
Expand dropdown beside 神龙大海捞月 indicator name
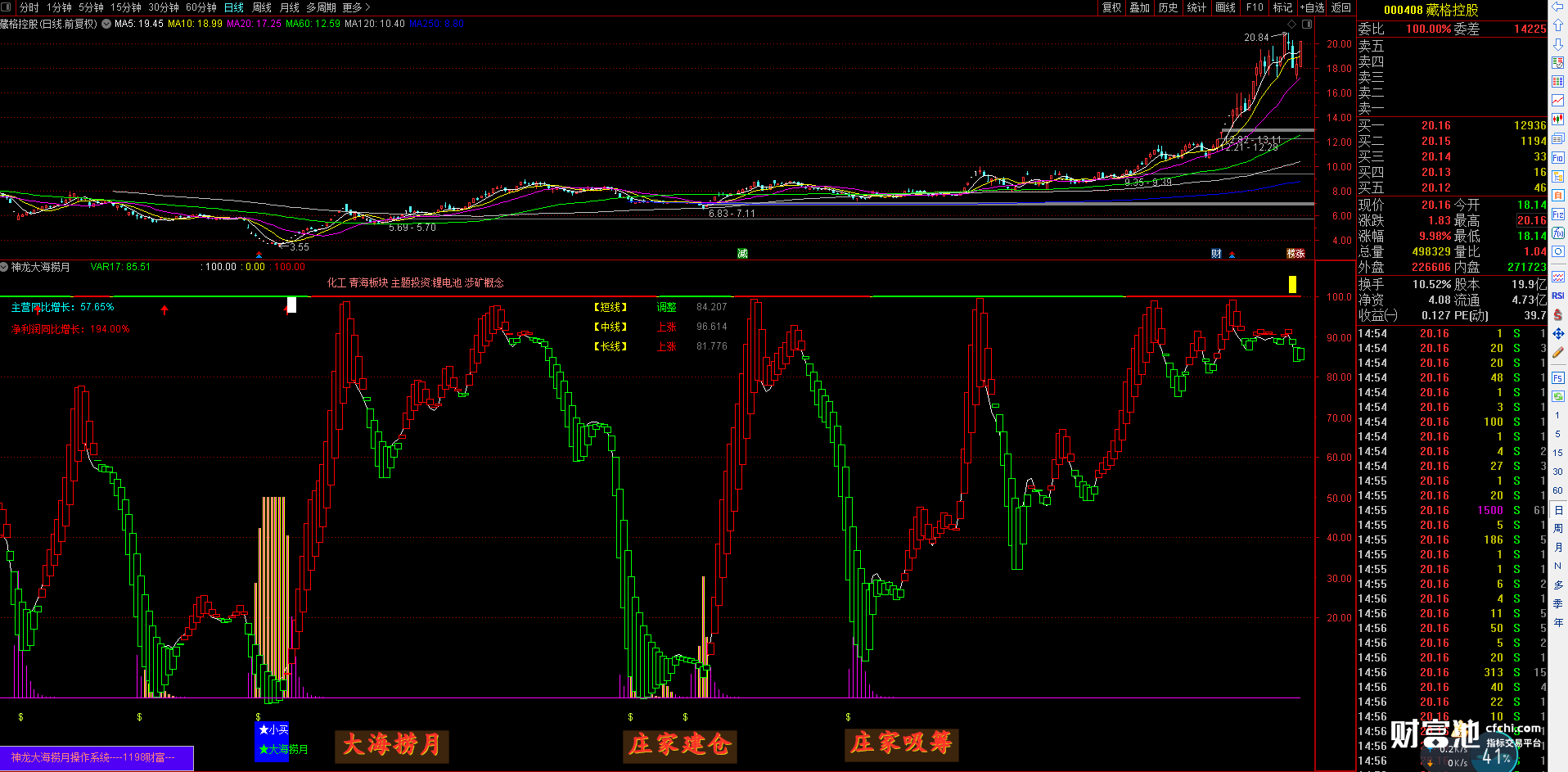click(x=4, y=267)
